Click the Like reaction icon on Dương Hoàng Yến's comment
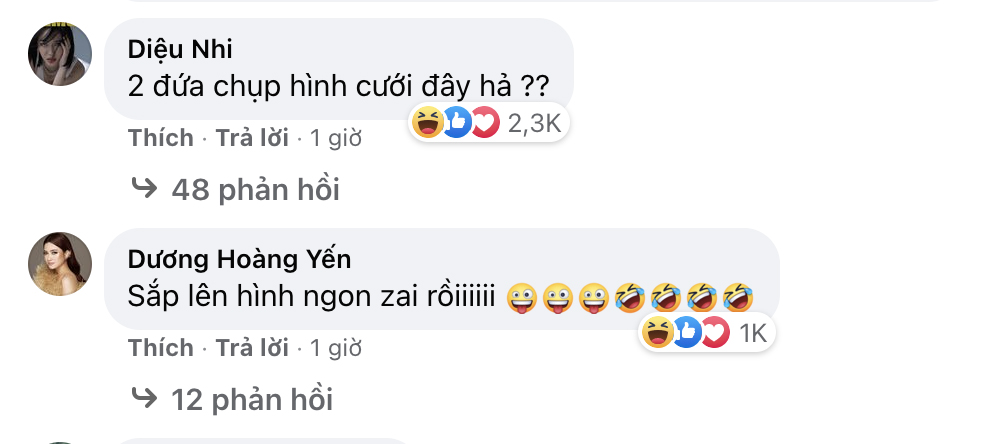The image size is (986, 444). (685, 333)
